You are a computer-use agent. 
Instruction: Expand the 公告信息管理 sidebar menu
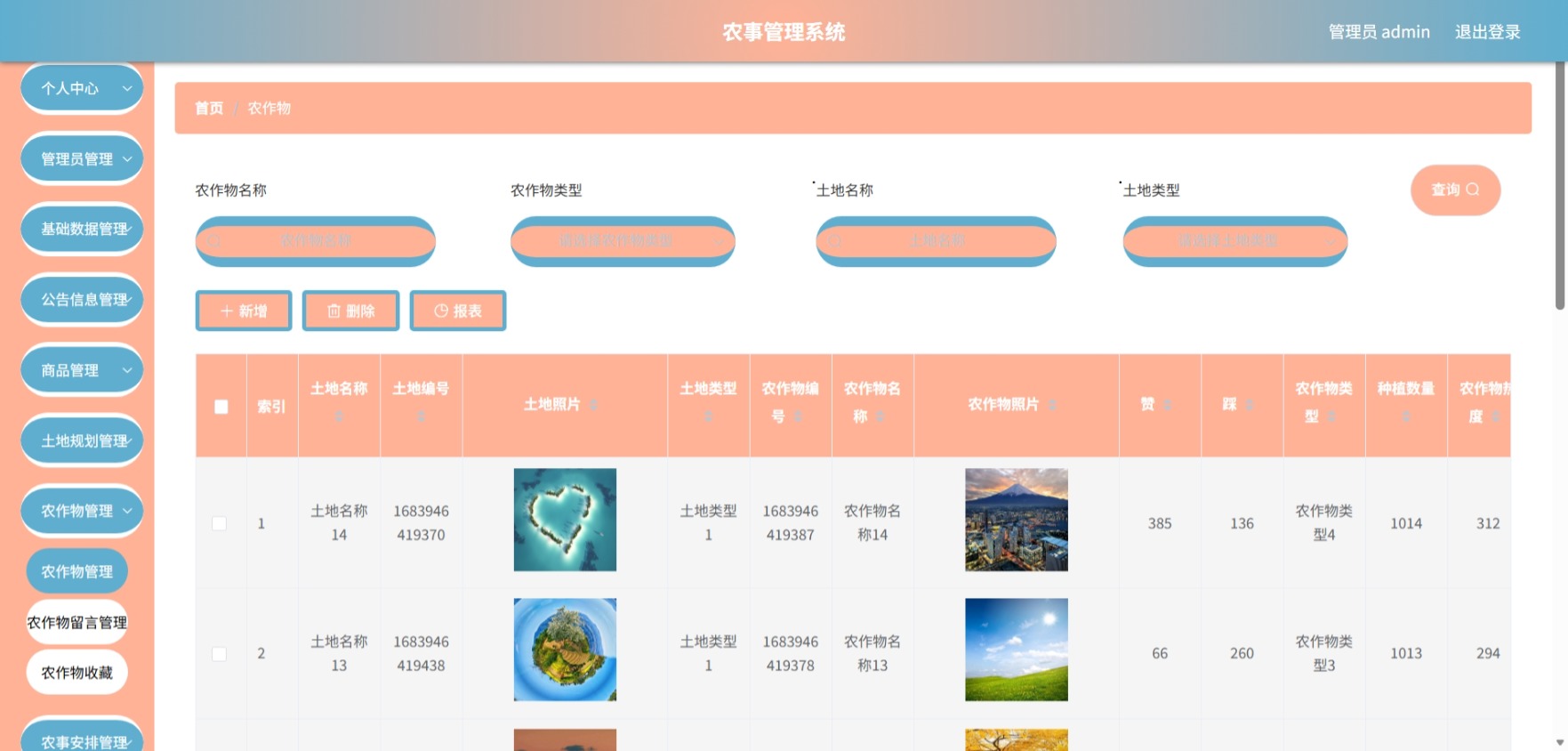coord(82,299)
